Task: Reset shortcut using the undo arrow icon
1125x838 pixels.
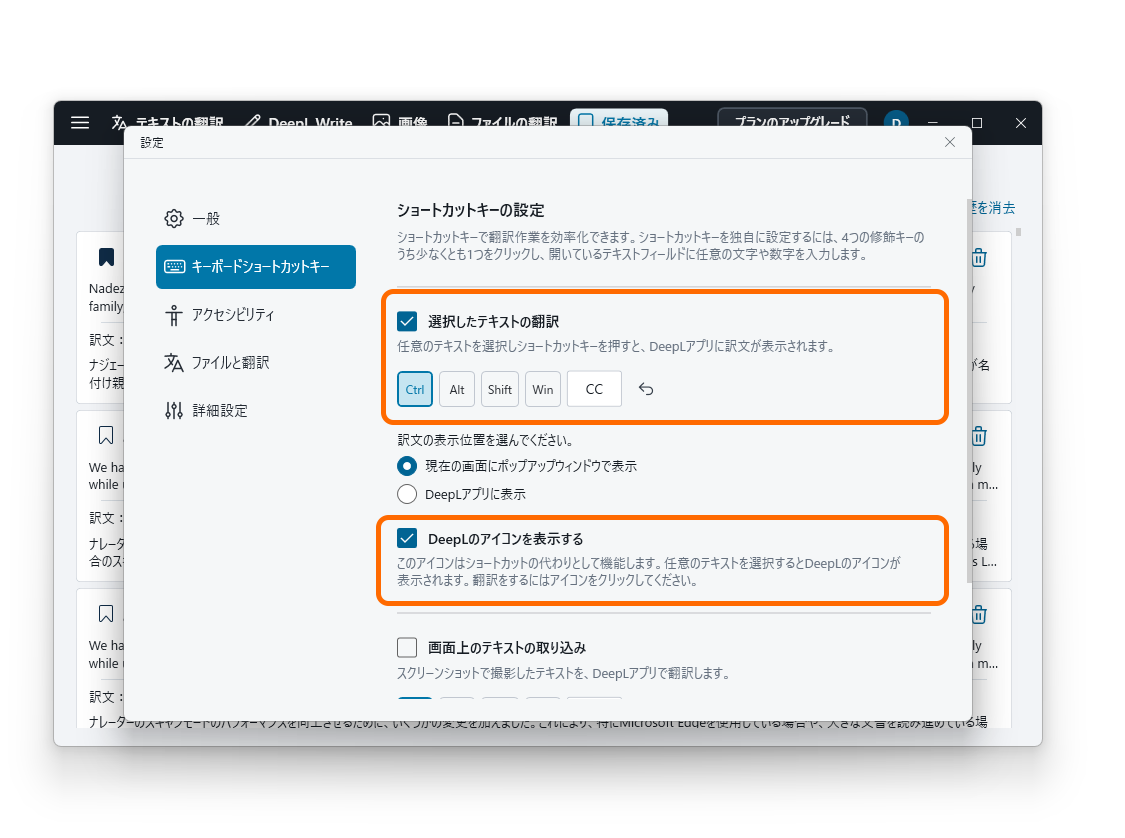Action: (645, 389)
